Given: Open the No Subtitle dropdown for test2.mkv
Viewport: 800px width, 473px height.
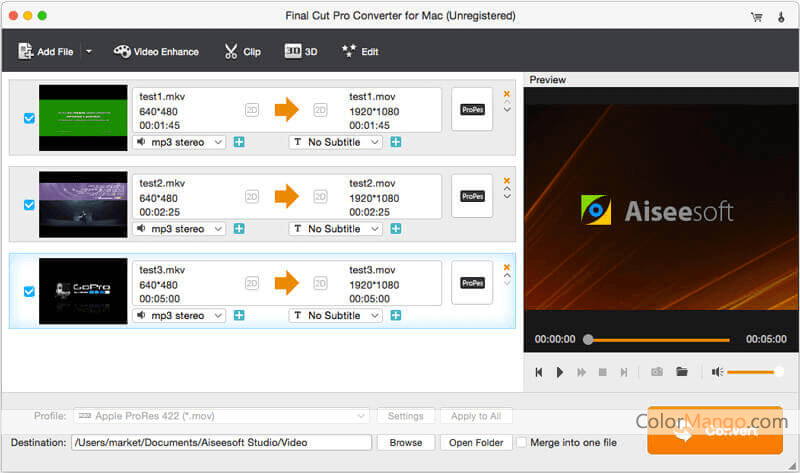Looking at the screenshot, I should 336,229.
